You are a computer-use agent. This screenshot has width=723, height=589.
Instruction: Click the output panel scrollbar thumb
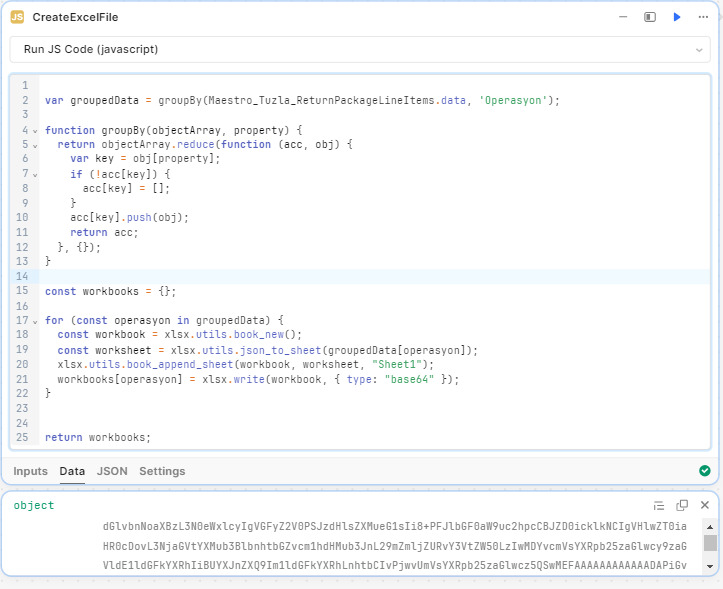point(710,542)
